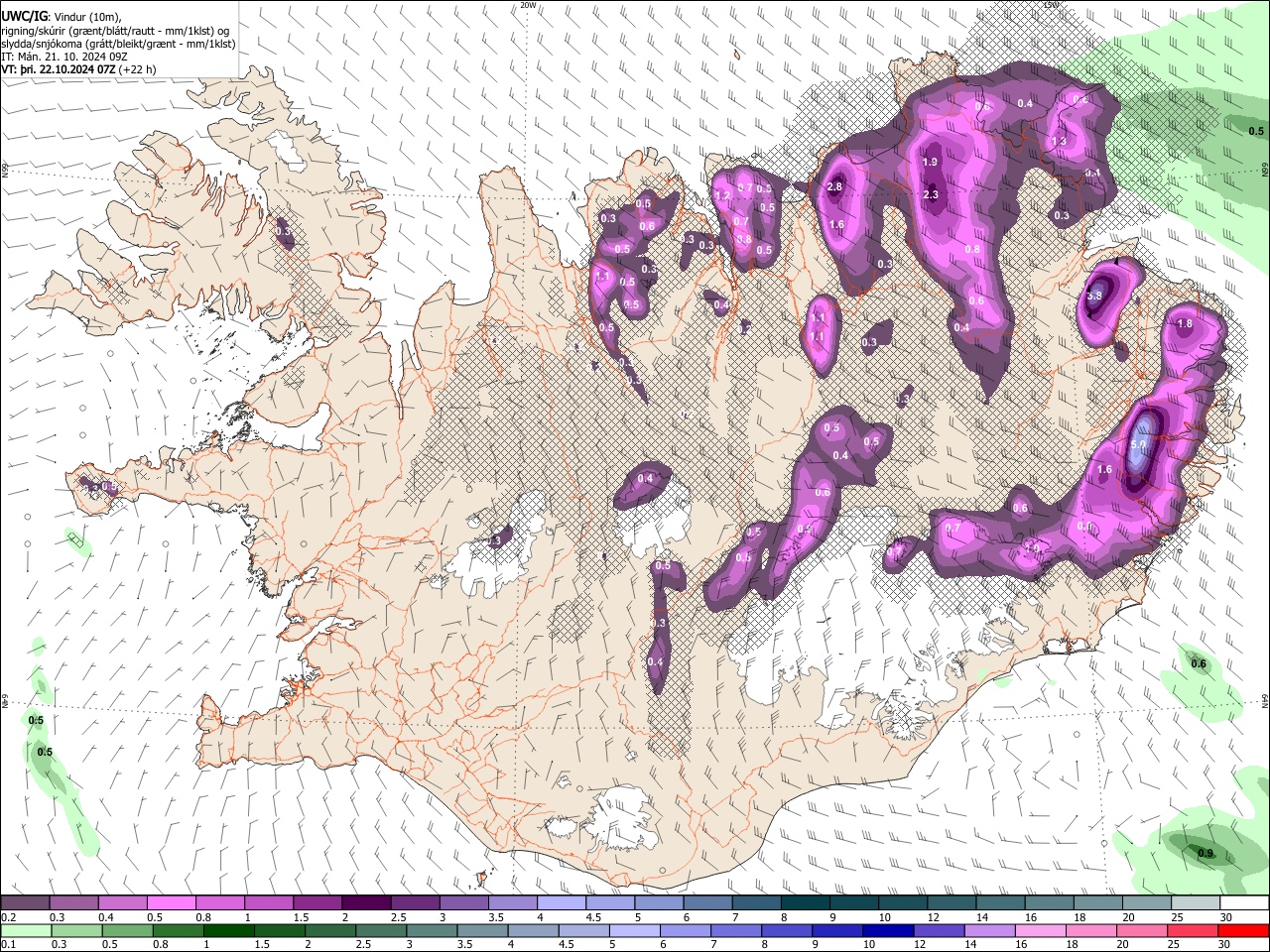The width and height of the screenshot is (1270, 952).
Task: Pick the dark blue rain-scale swatch at 10
Action: 887,930
